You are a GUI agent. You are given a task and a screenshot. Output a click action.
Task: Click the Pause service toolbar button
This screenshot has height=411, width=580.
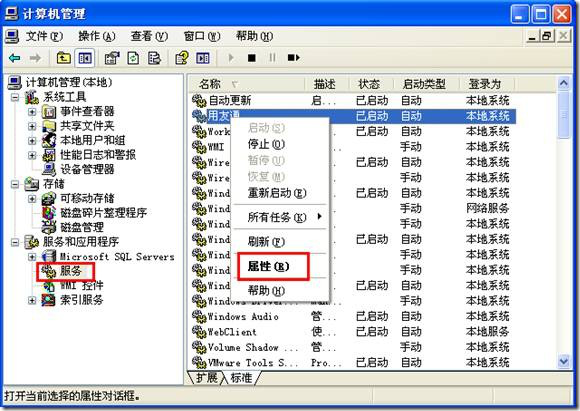pos(273,58)
